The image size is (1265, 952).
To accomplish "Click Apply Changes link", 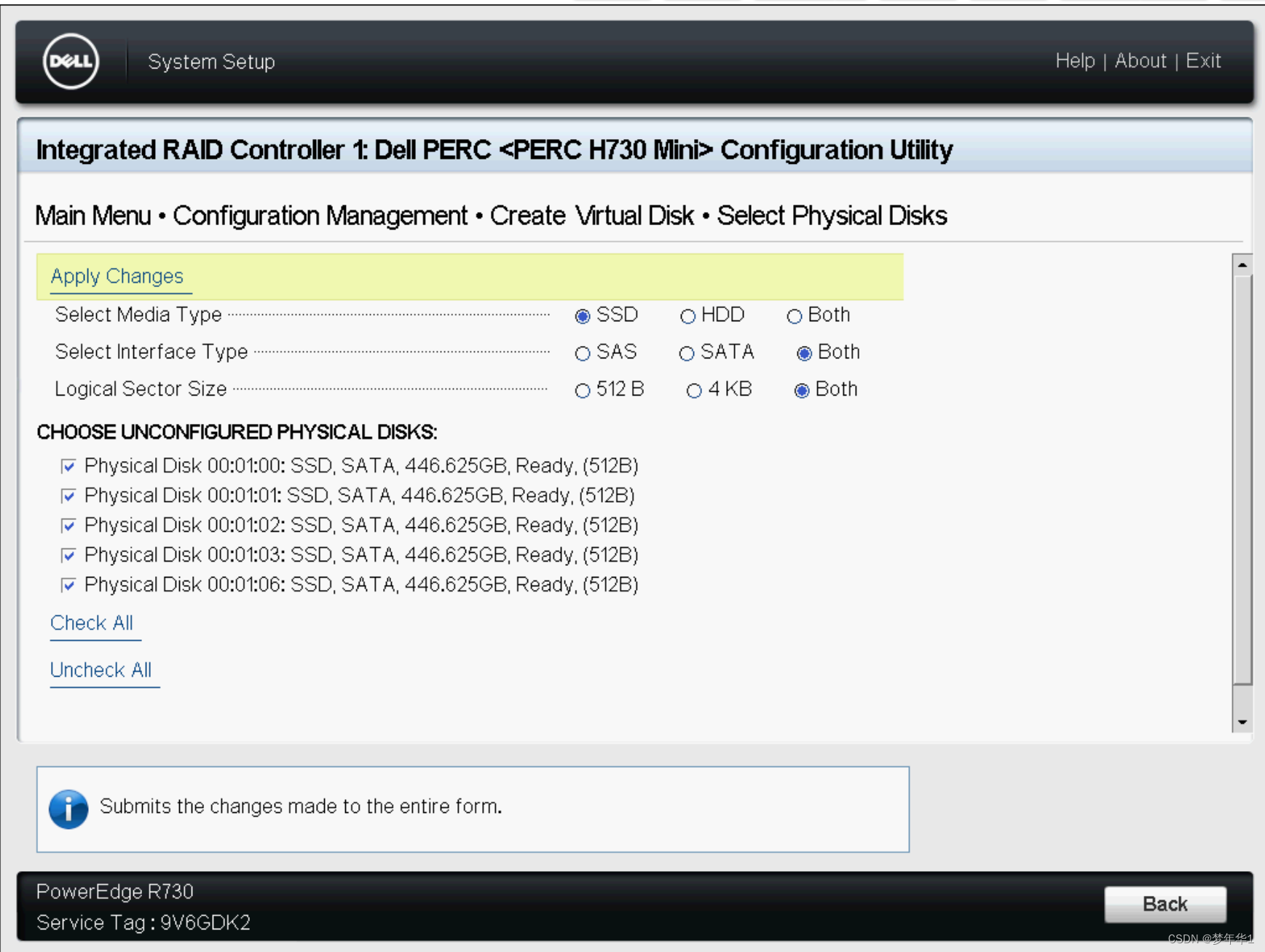I will pos(117,276).
